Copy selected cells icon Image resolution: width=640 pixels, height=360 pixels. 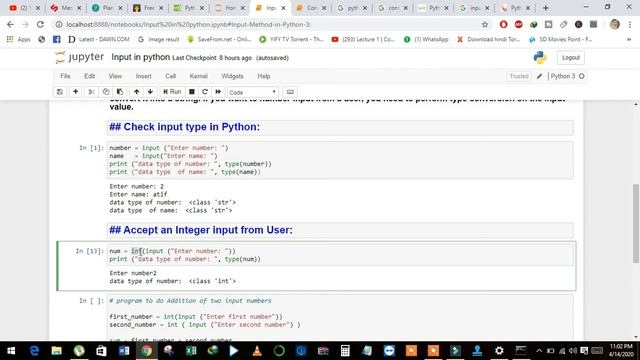(x=106, y=92)
